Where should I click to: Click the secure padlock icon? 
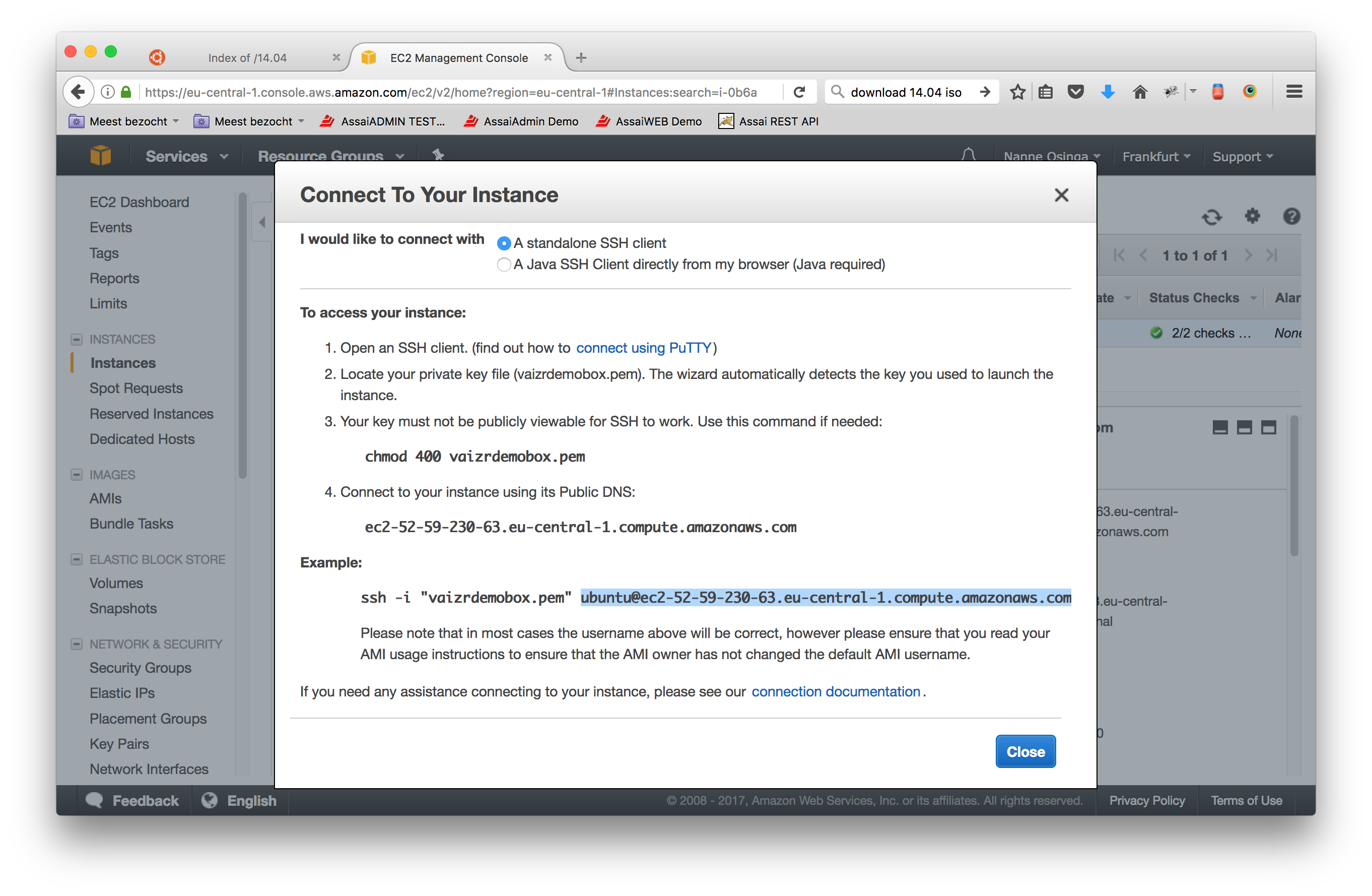(126, 92)
